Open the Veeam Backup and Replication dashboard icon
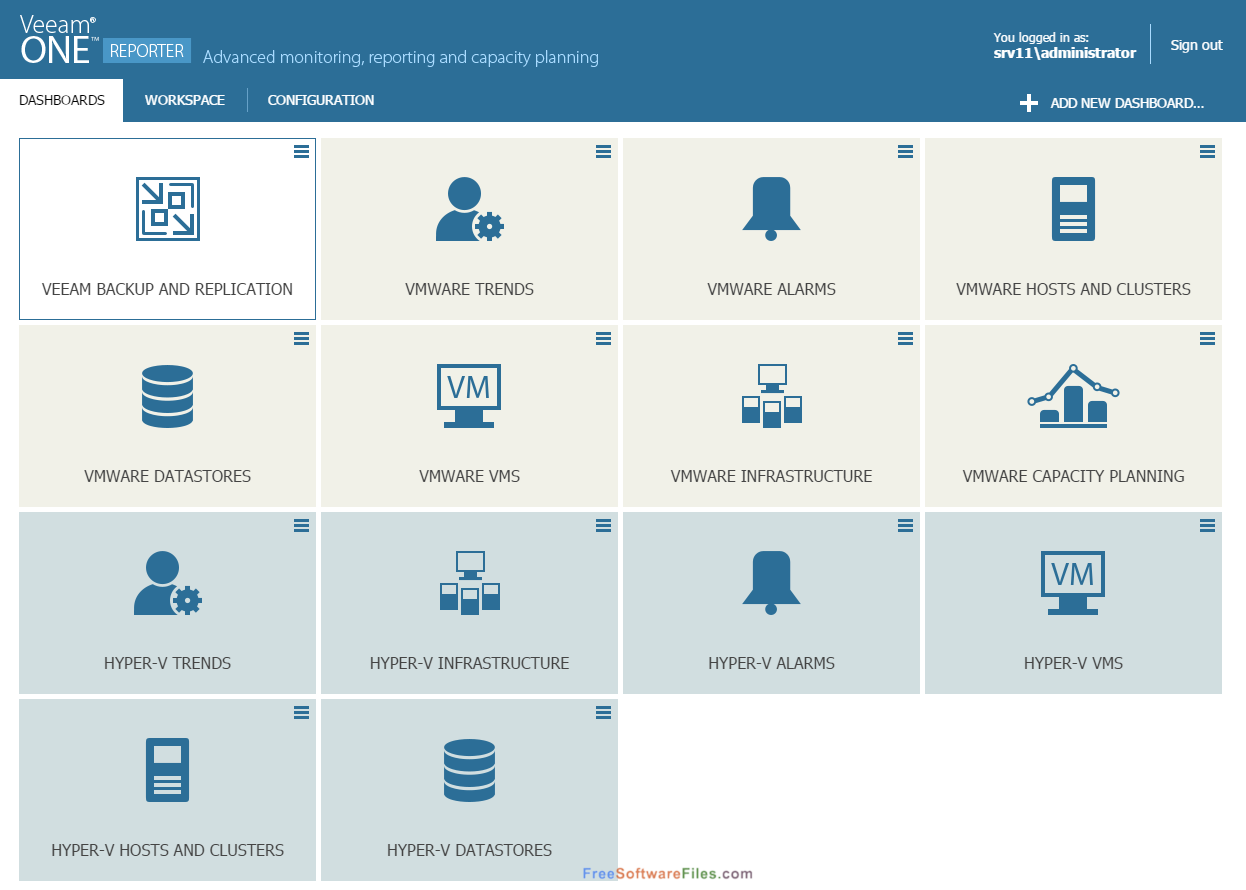The image size is (1246, 890). pyautogui.click(x=167, y=209)
